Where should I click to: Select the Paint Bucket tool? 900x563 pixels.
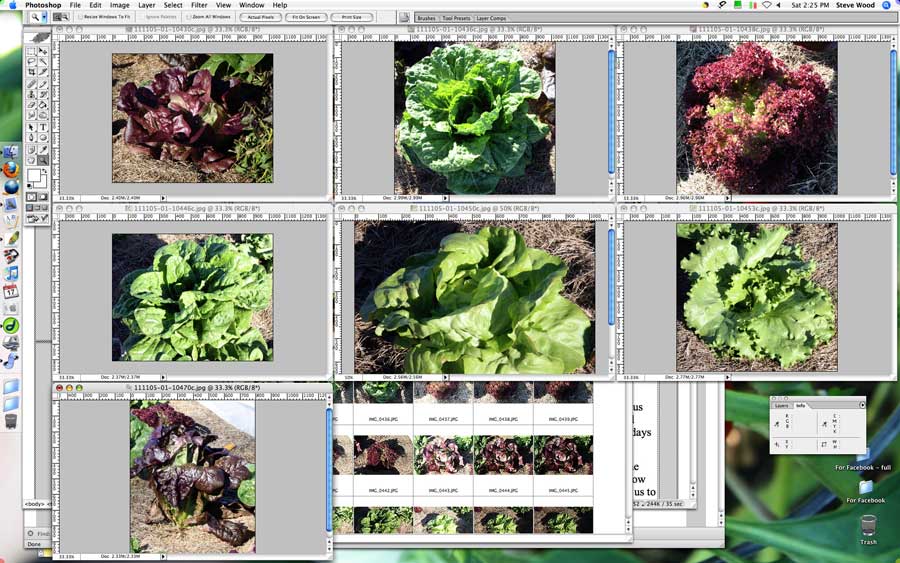(43, 105)
